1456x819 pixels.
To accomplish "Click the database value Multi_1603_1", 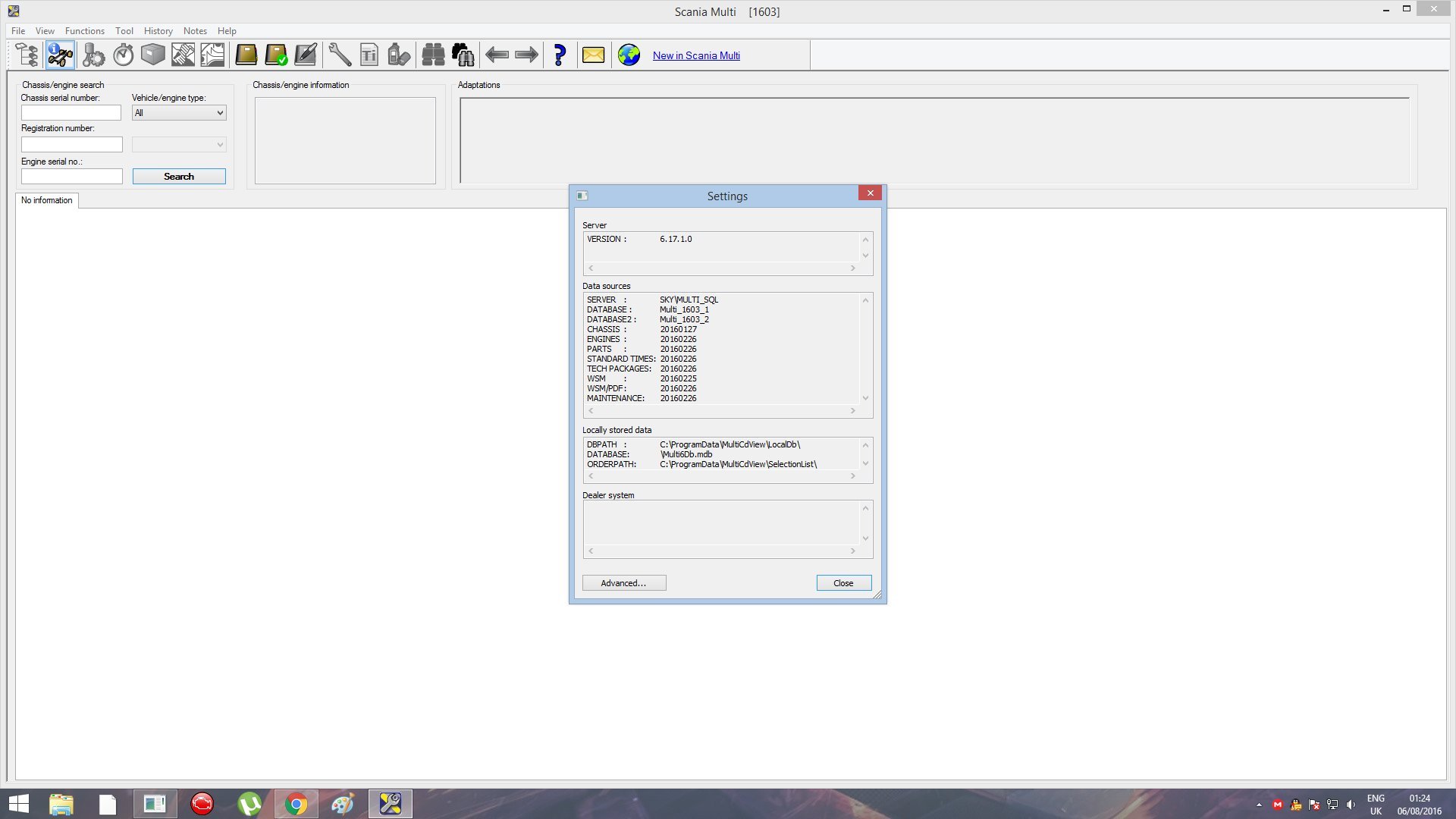I will [x=684, y=310].
